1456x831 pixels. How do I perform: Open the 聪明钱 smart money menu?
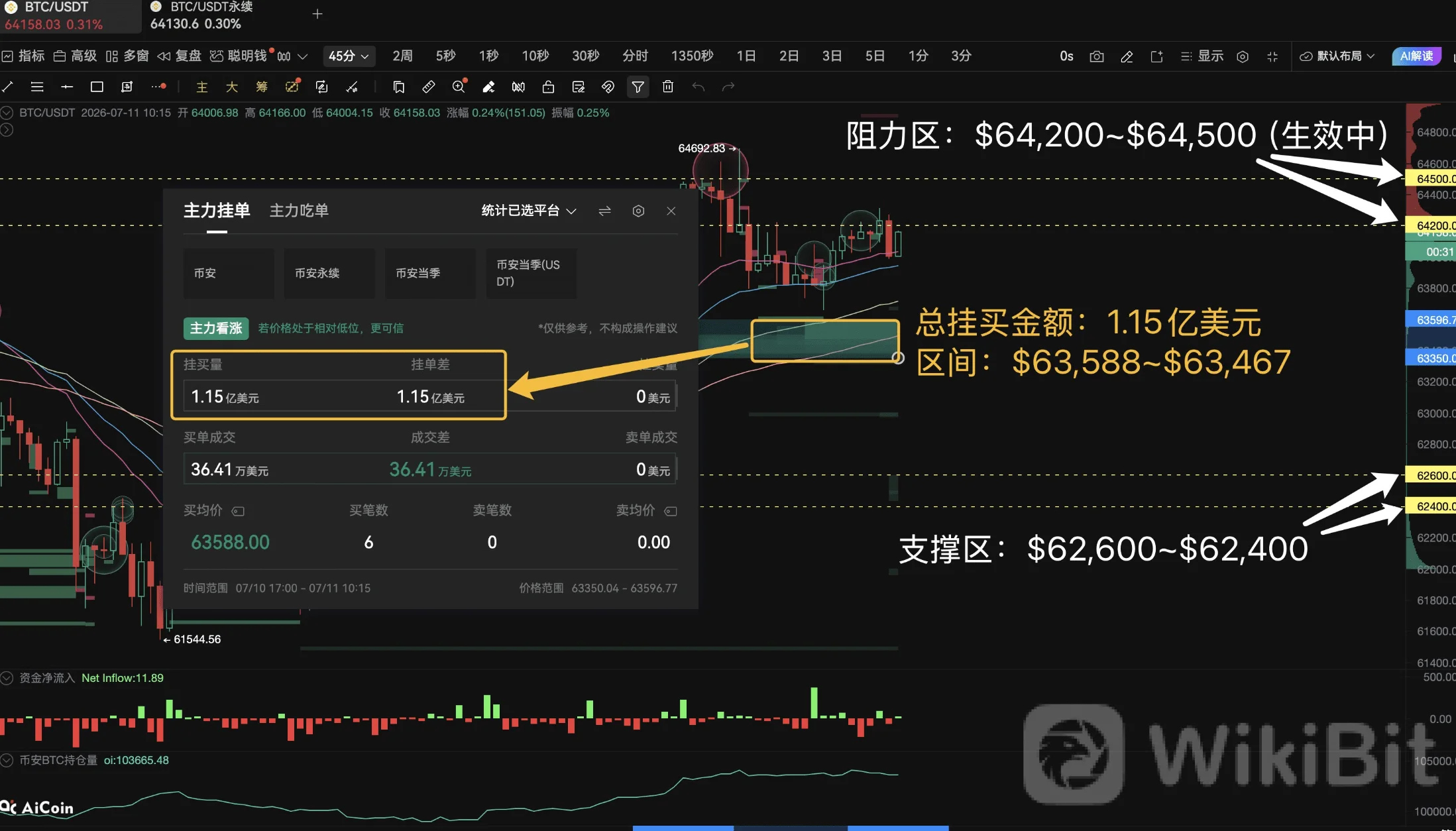coord(239,56)
